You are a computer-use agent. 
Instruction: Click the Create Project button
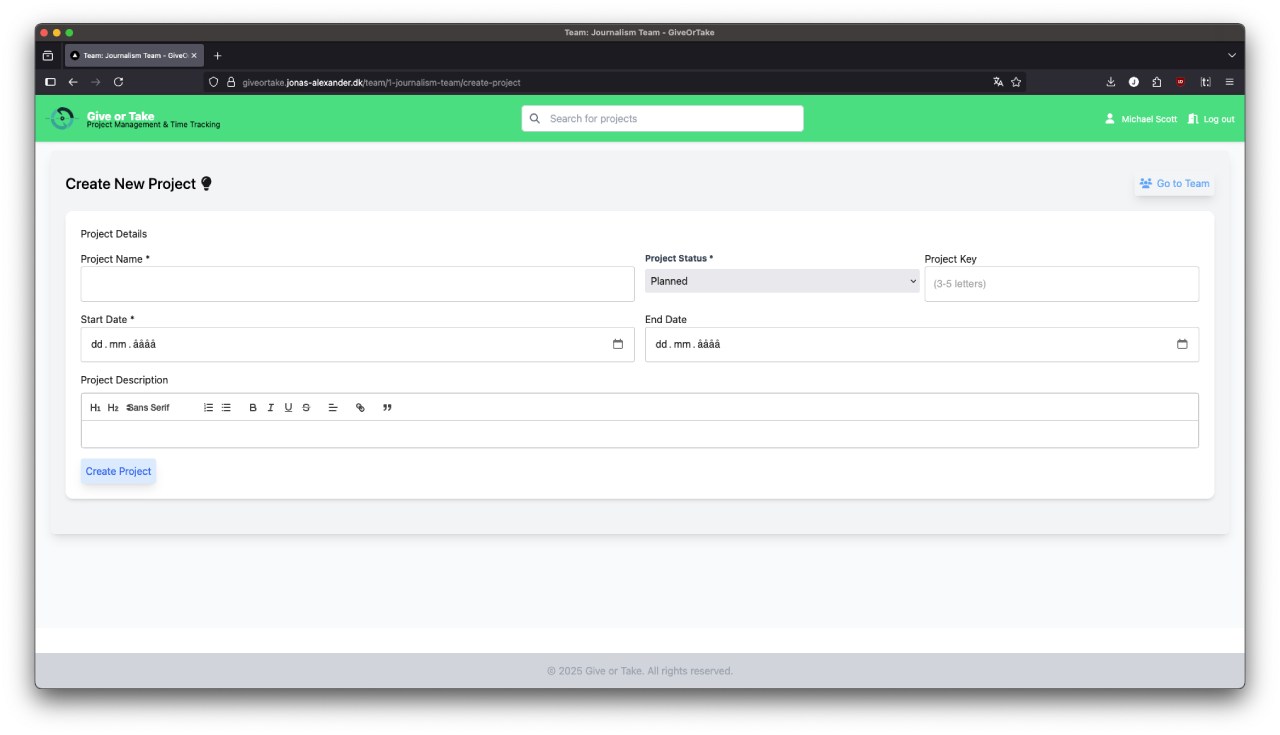click(x=118, y=471)
